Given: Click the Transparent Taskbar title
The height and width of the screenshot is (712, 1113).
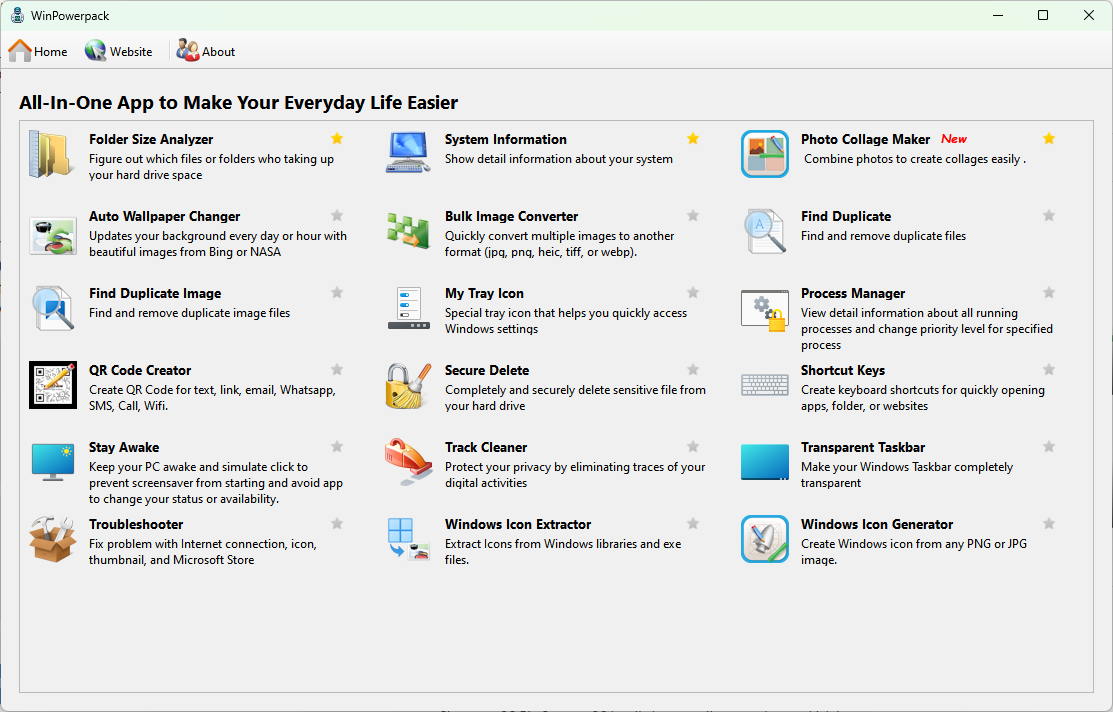Looking at the screenshot, I should [862, 447].
